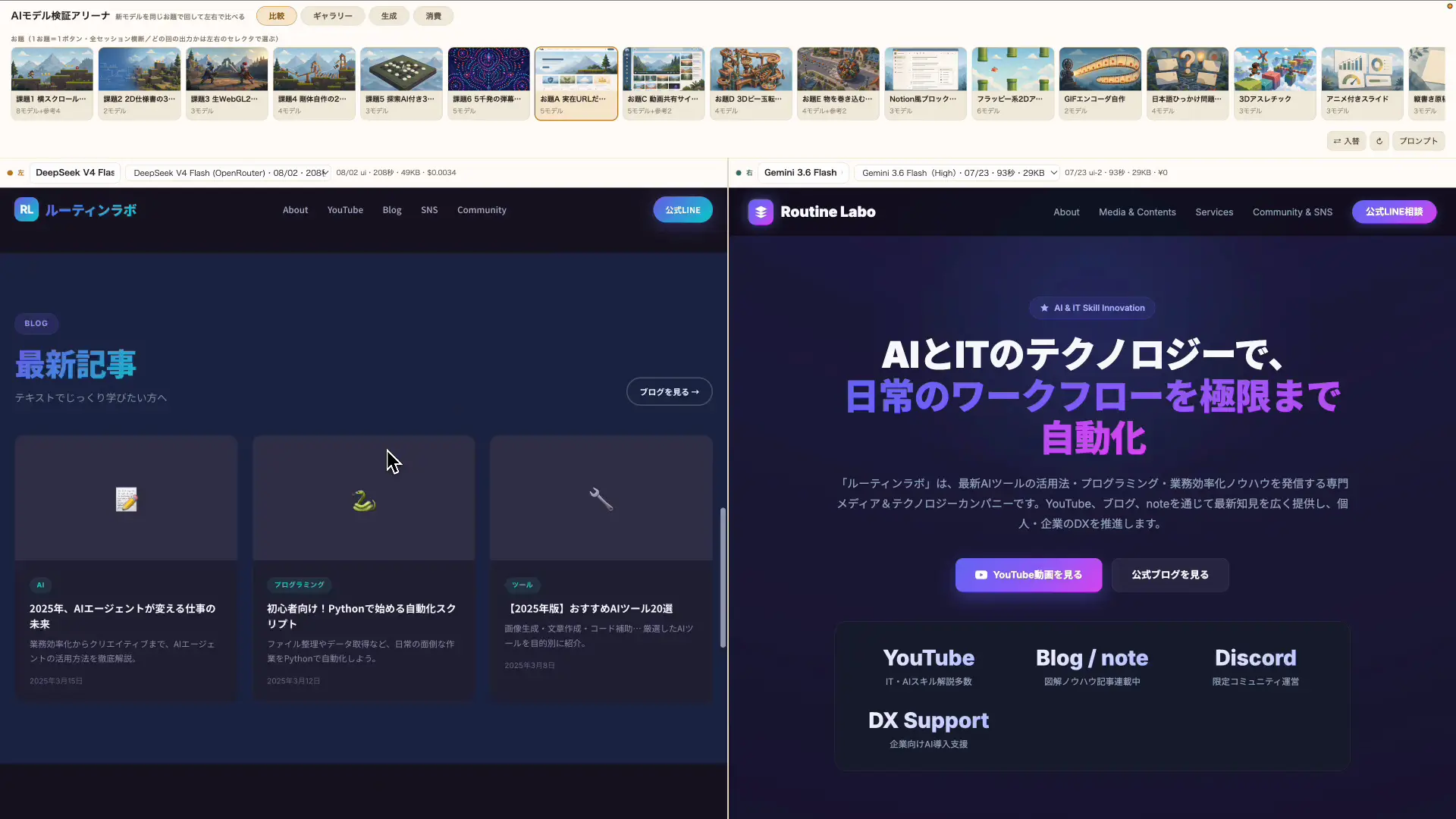The height and width of the screenshot is (819, 1456).
Task: Select the お題D 3Dビー玉転 thumbnail
Action: [751, 83]
